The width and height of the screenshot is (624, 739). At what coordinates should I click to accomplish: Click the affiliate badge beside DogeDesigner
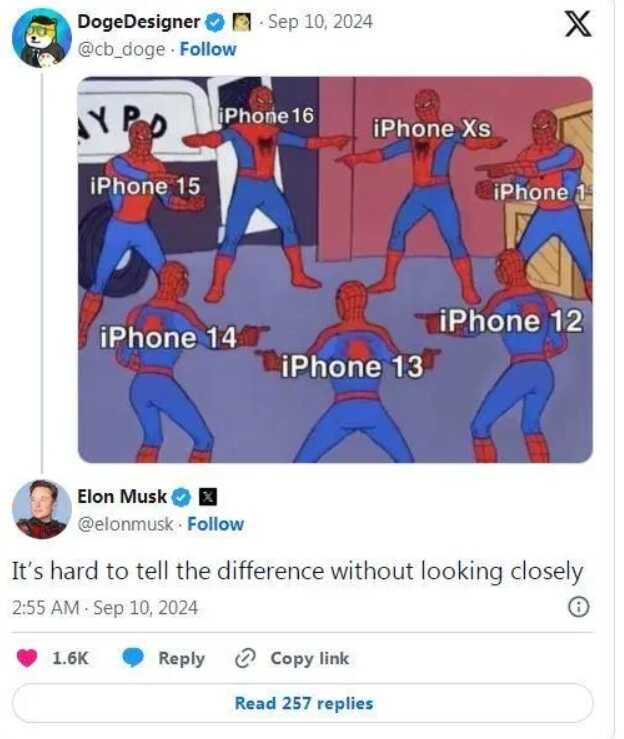pos(242,23)
